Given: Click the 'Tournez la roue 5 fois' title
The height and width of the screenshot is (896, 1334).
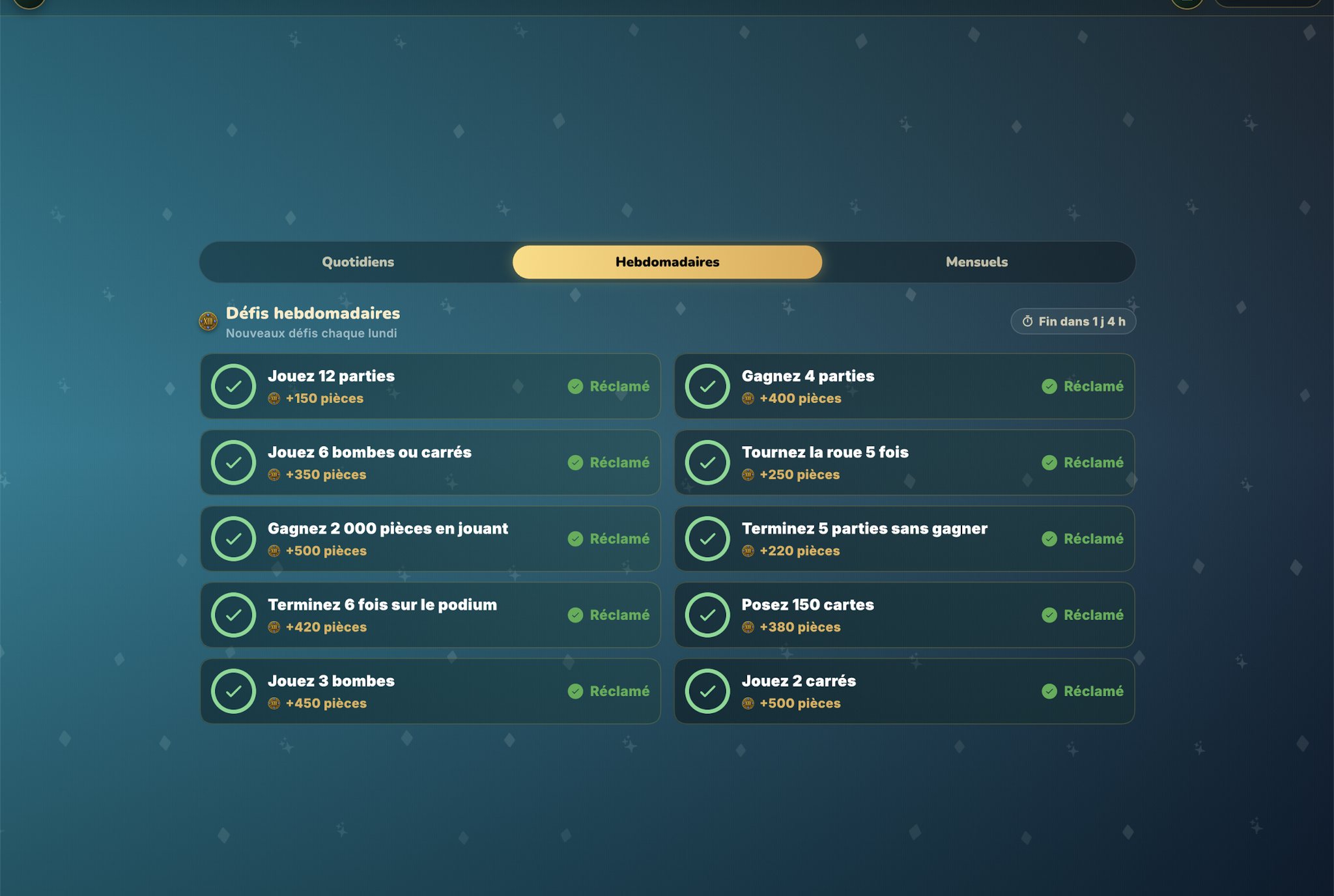Looking at the screenshot, I should (x=825, y=452).
